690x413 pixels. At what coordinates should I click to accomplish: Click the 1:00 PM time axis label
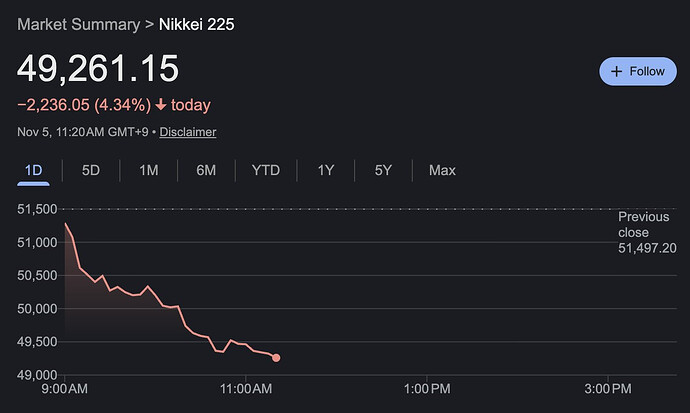click(x=430, y=388)
